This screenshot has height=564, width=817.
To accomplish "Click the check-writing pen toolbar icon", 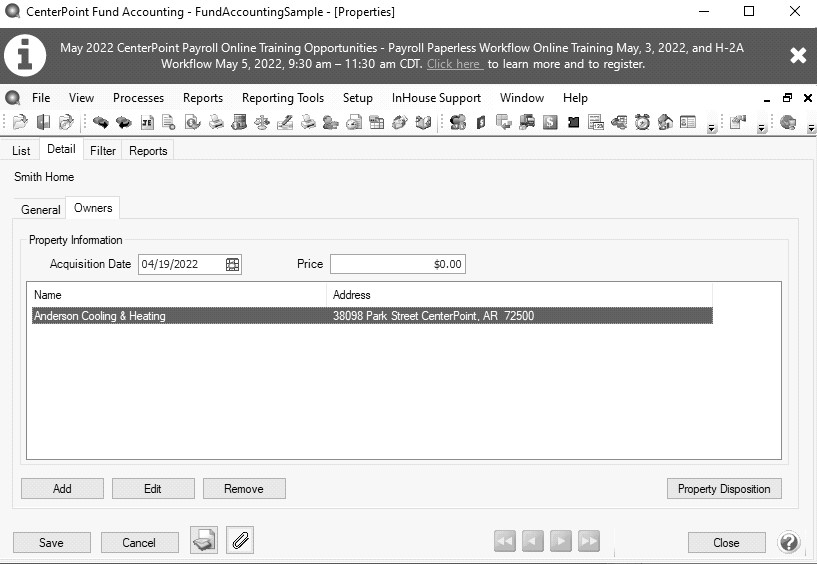I will tap(284, 122).
